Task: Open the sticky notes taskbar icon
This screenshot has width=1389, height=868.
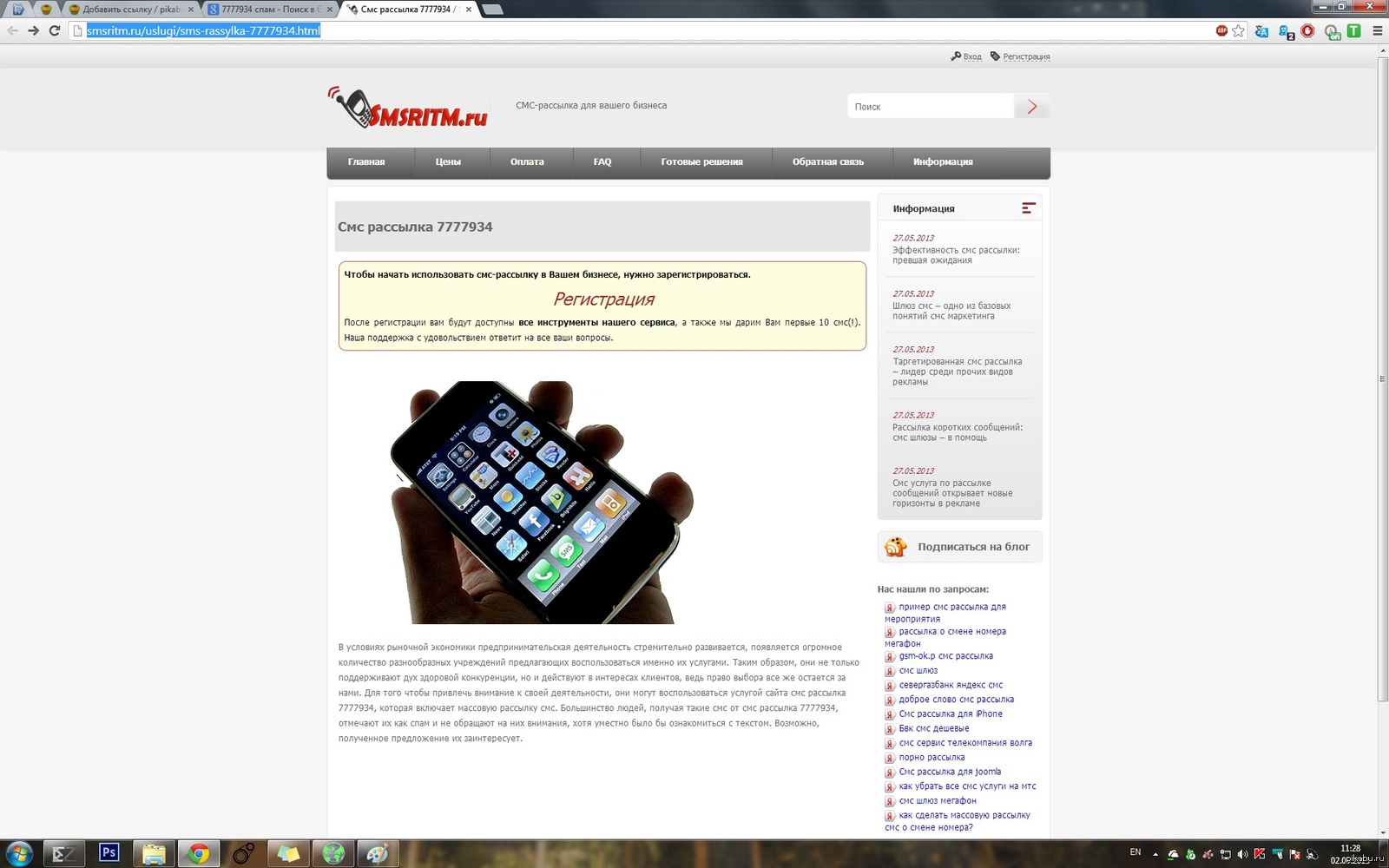Action: coord(288,854)
